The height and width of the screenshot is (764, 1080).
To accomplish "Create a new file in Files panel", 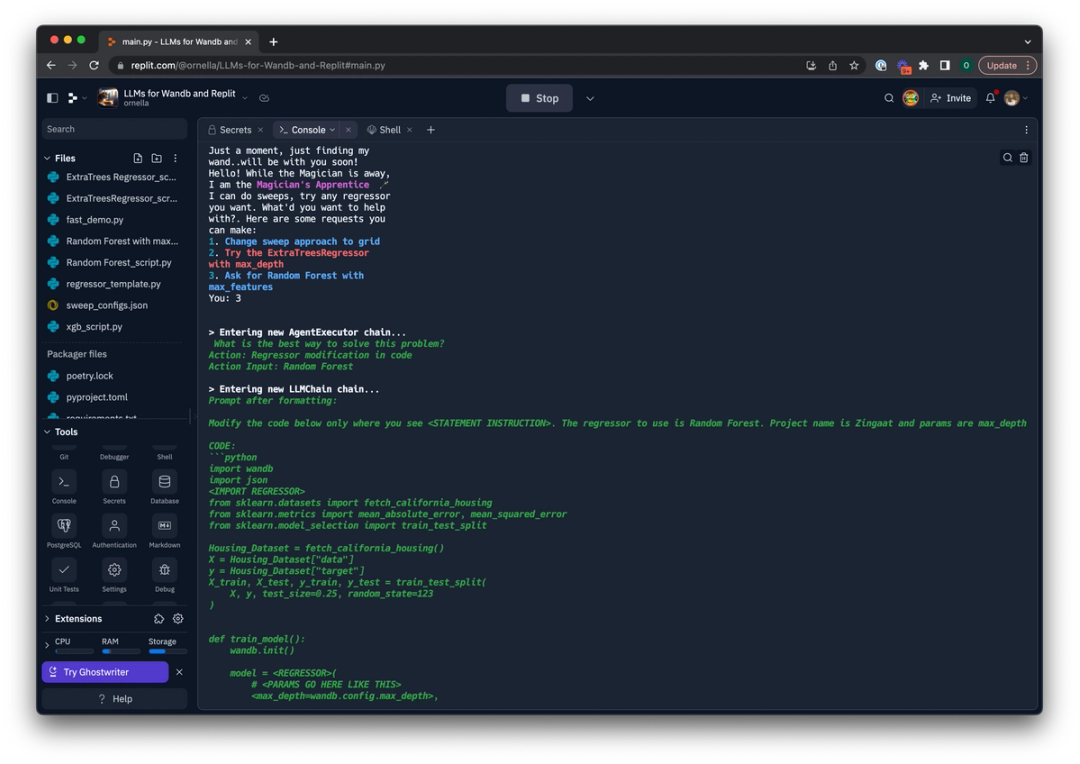I will coord(137,157).
